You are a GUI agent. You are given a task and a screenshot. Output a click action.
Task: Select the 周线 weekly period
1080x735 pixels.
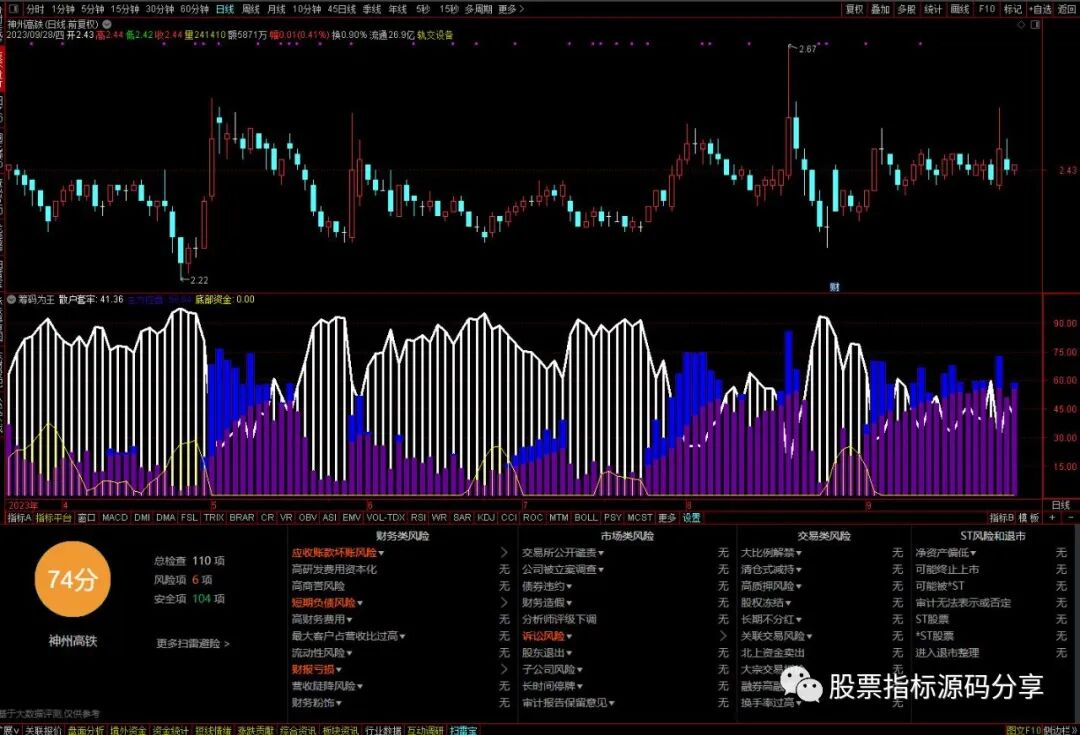251,9
